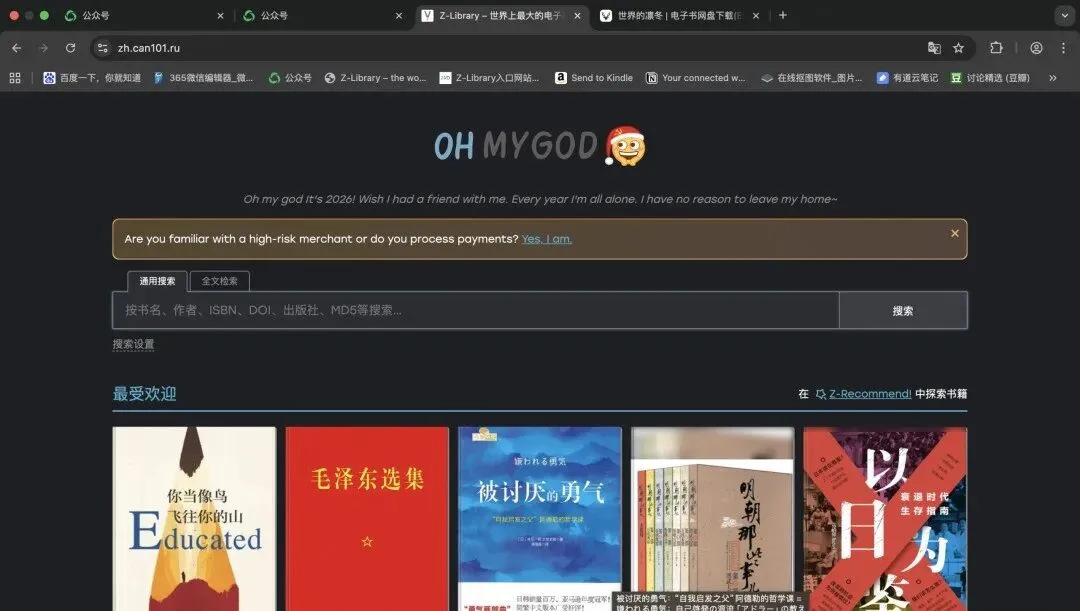Image resolution: width=1080 pixels, height=611 pixels.
Task: Show more bookmarks with the chevron
Action: pyautogui.click(x=1052, y=79)
